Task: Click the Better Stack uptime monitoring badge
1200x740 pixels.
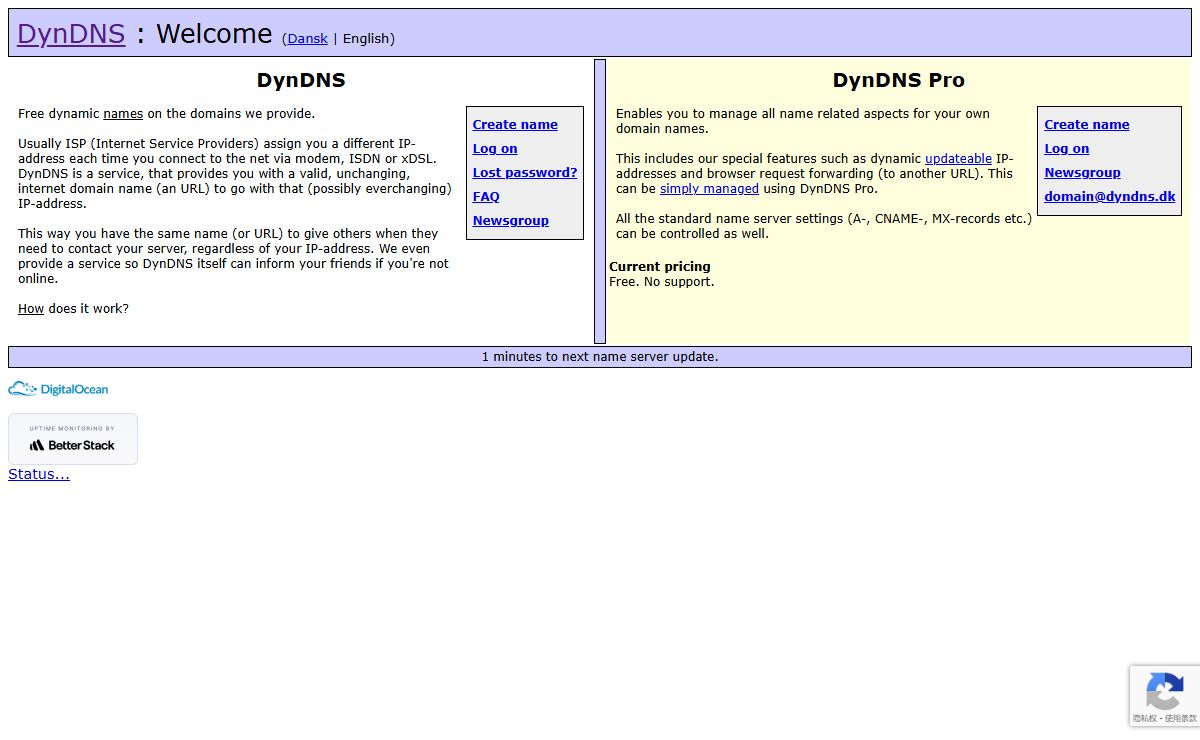Action: [x=73, y=439]
